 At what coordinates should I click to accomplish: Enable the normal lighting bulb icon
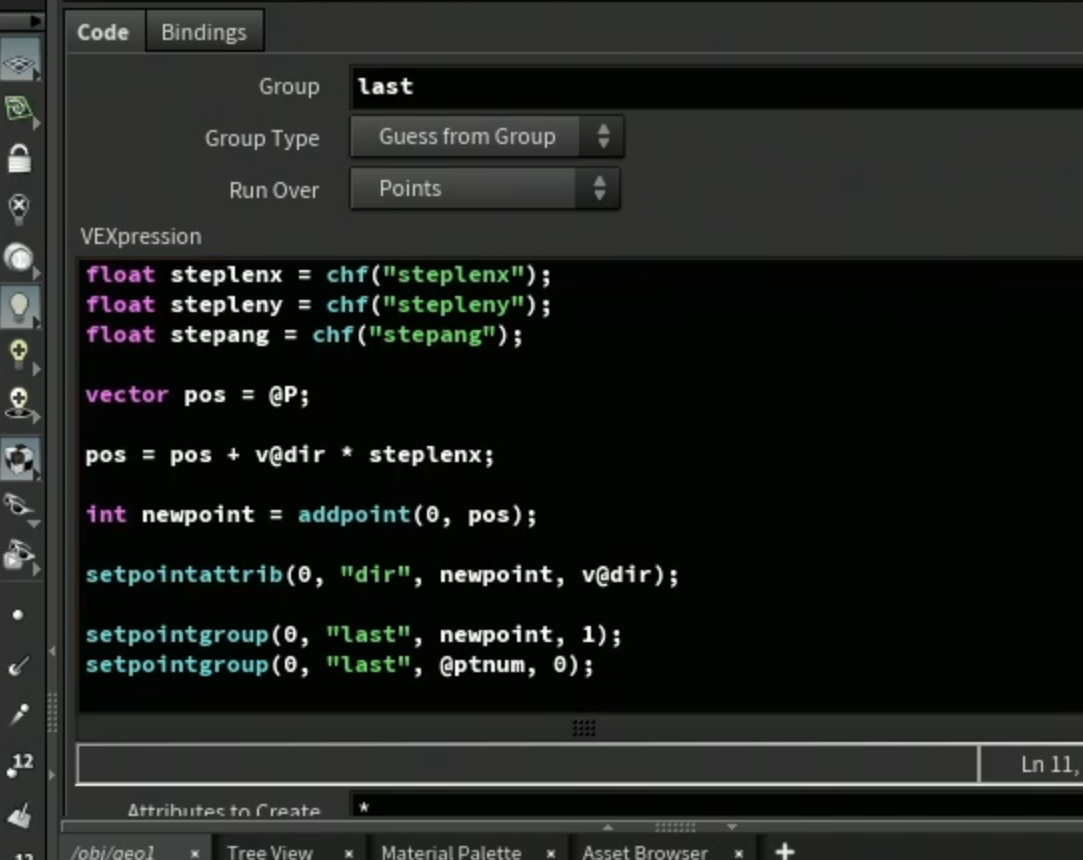click(19, 308)
